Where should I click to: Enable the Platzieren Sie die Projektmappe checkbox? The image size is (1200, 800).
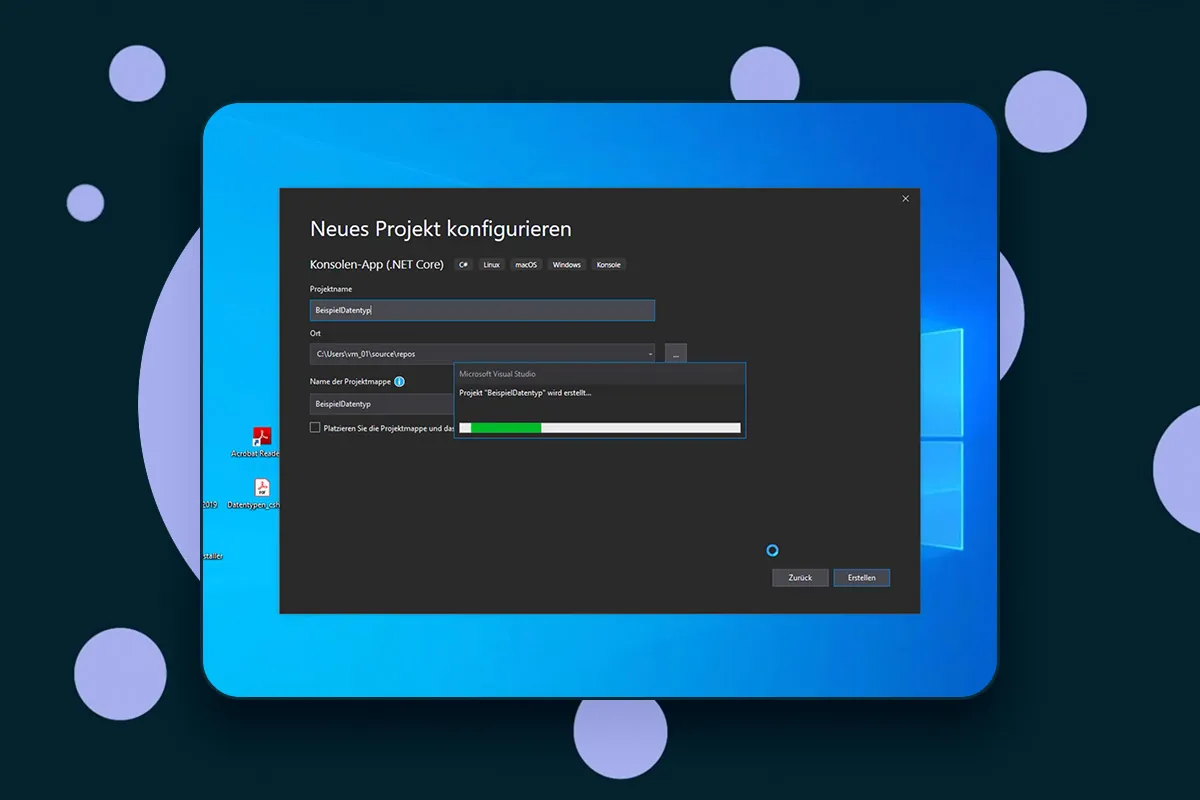[315, 427]
